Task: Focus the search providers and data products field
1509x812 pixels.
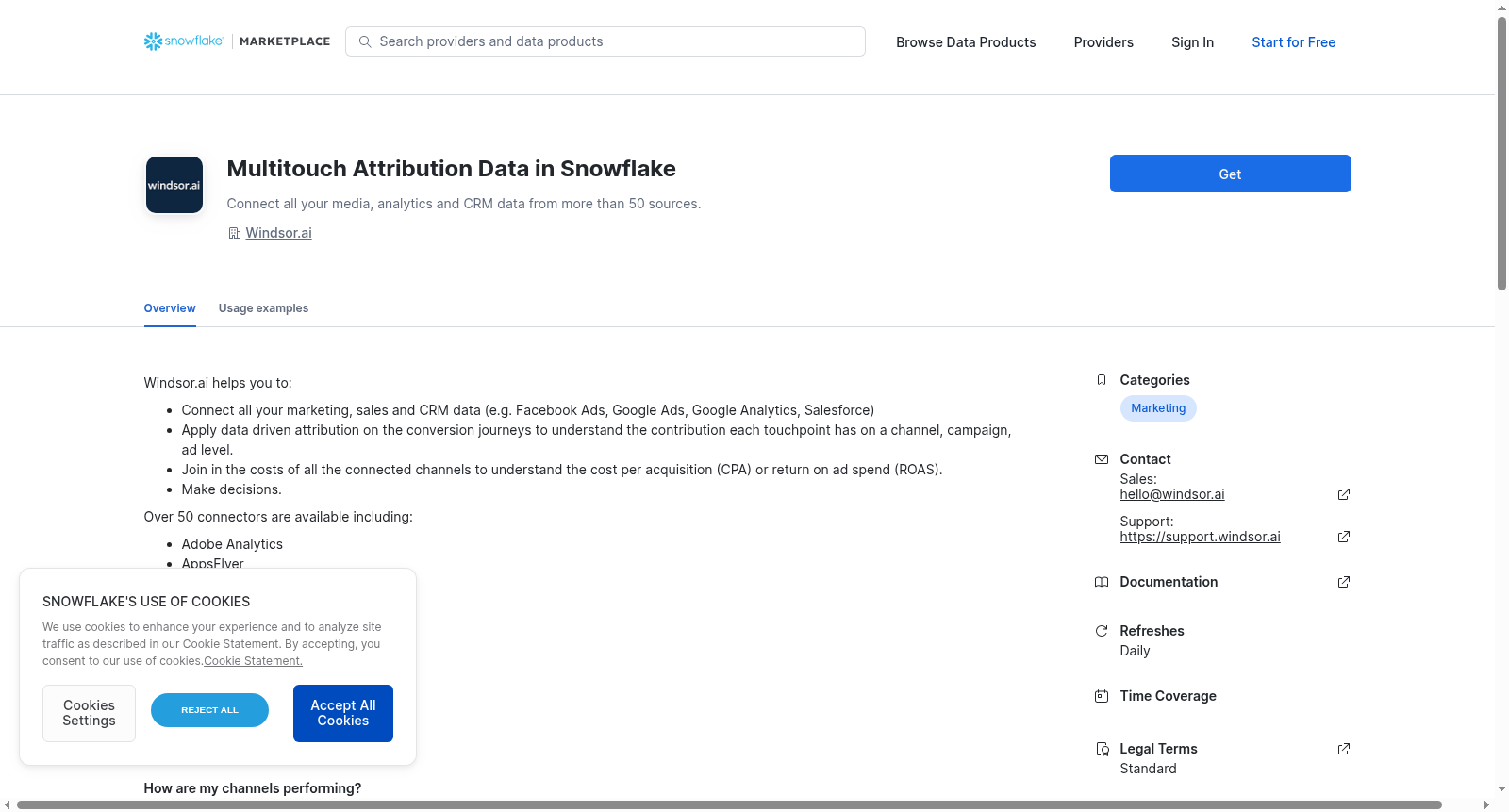Action: point(605,41)
